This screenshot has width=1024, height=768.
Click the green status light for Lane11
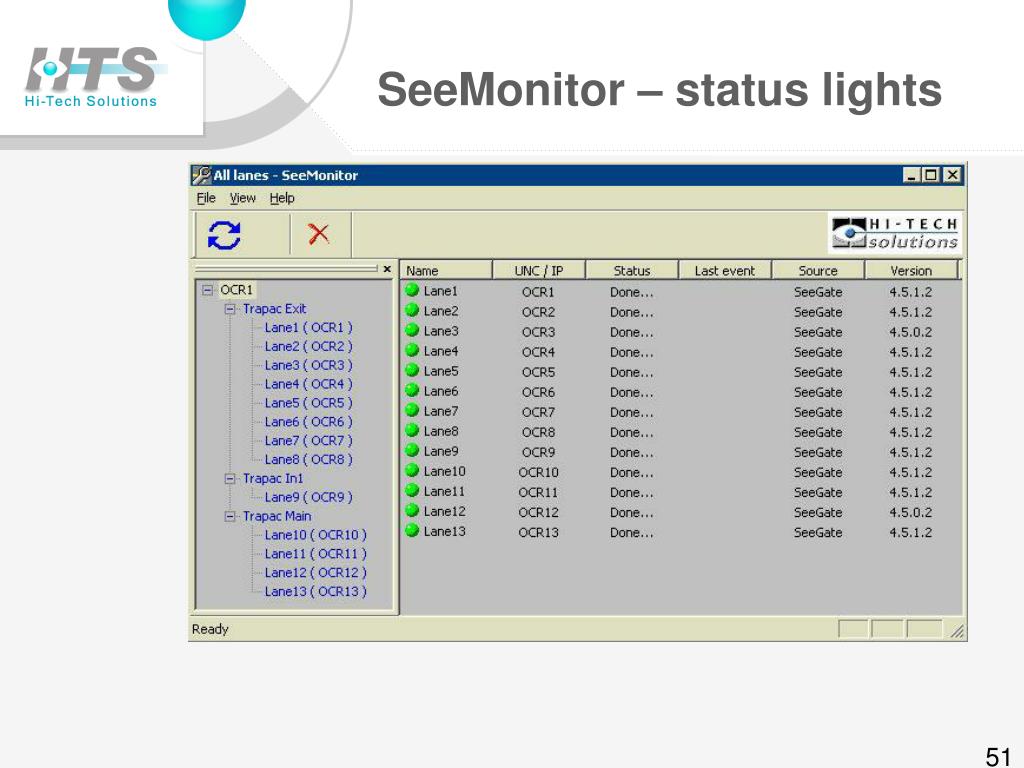412,490
